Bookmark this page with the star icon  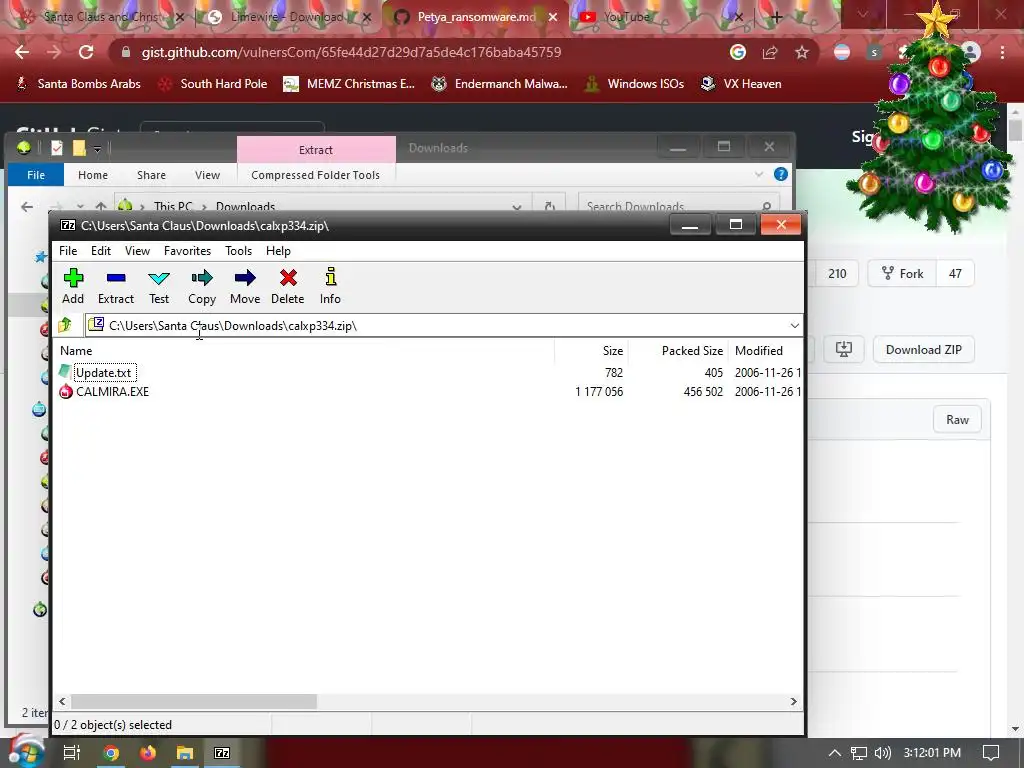(802, 52)
